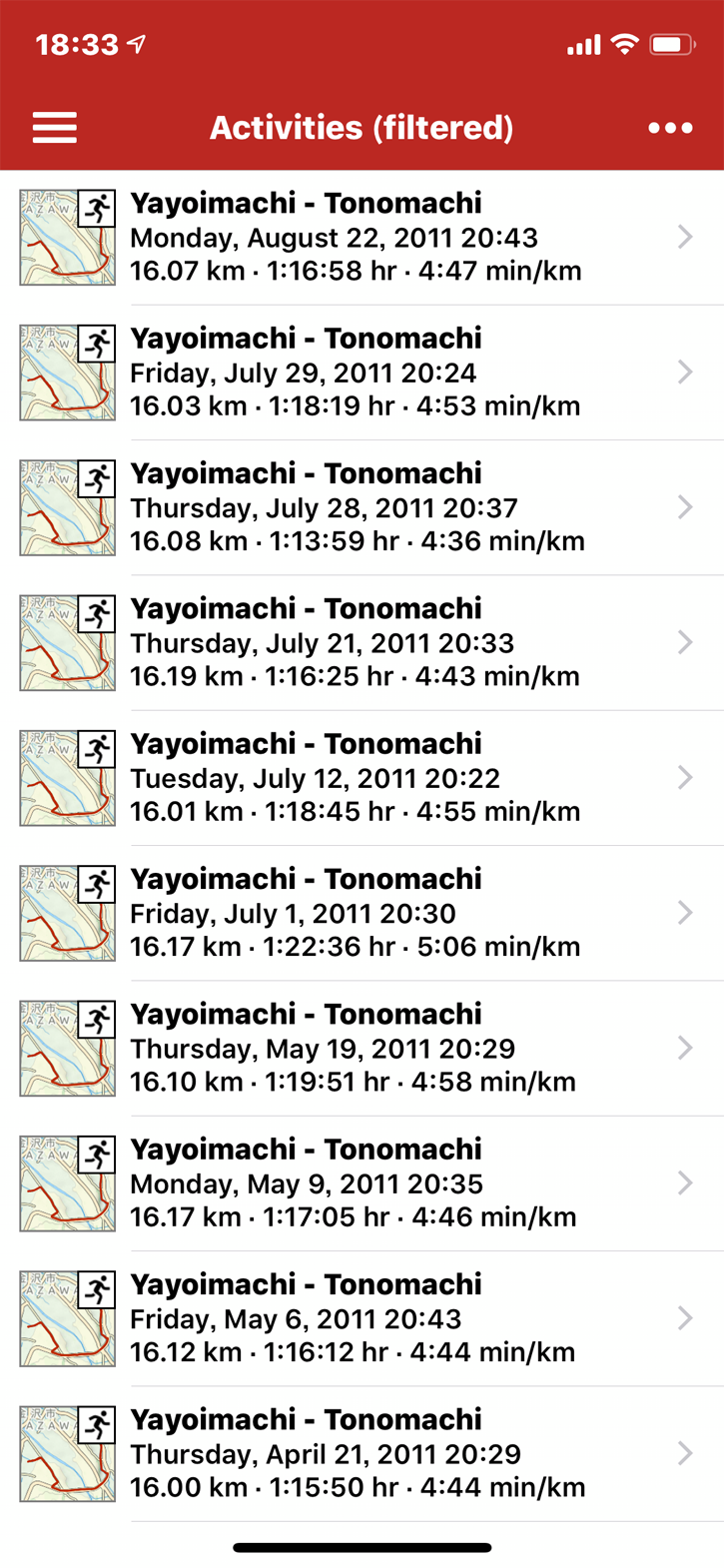Expand the August 22, 2011 activity chevron
The height and width of the screenshot is (1568, 724).
tap(685, 237)
